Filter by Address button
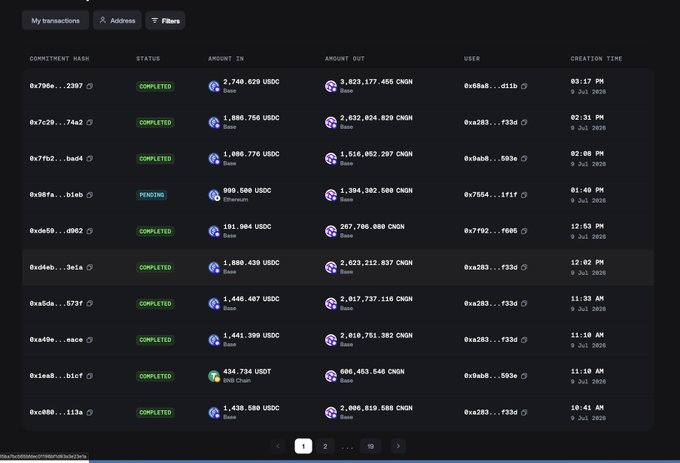Screen dimensions: 680x463 click(x=117, y=20)
